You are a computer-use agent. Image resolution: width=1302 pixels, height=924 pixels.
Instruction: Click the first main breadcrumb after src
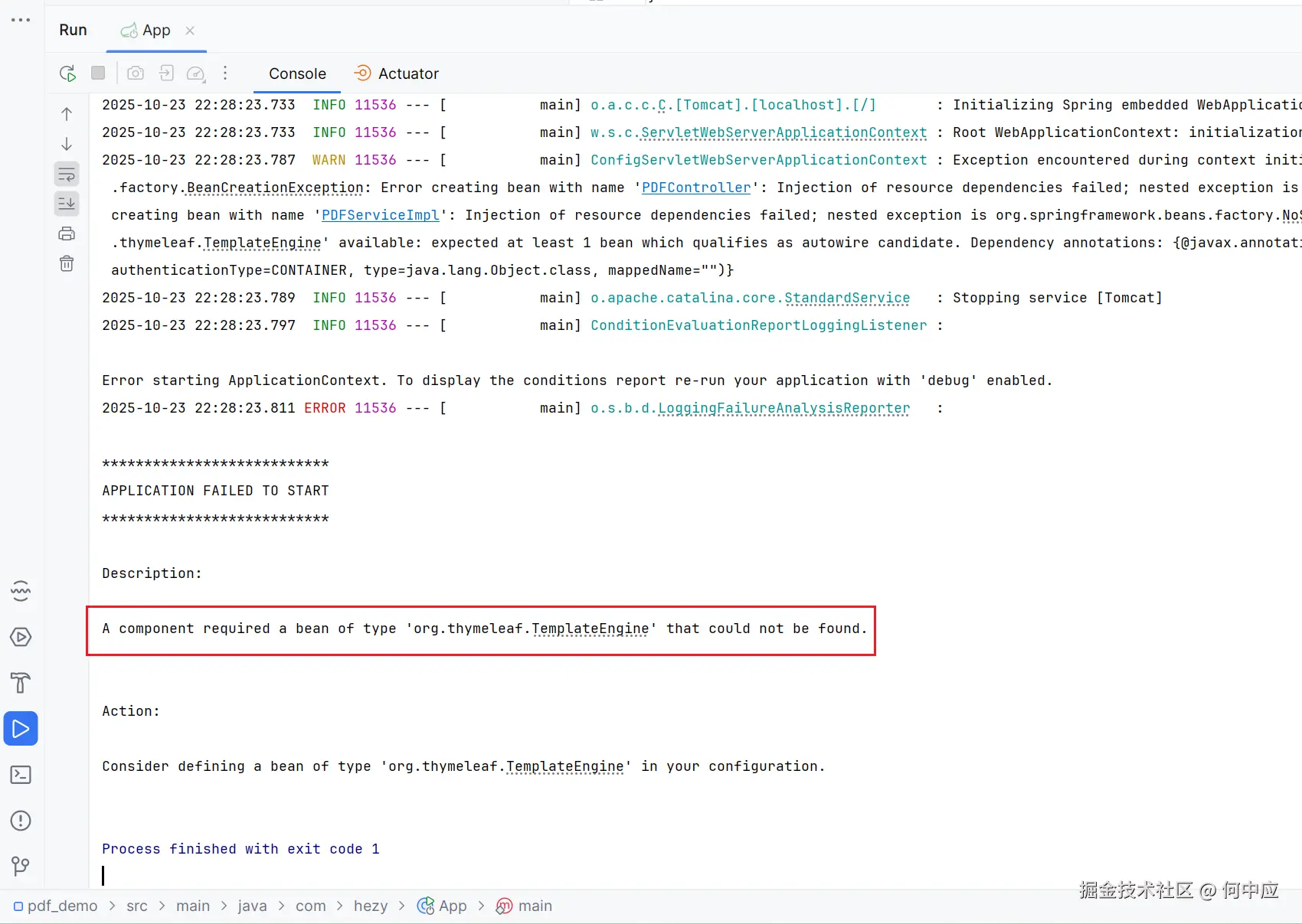pyautogui.click(x=193, y=906)
